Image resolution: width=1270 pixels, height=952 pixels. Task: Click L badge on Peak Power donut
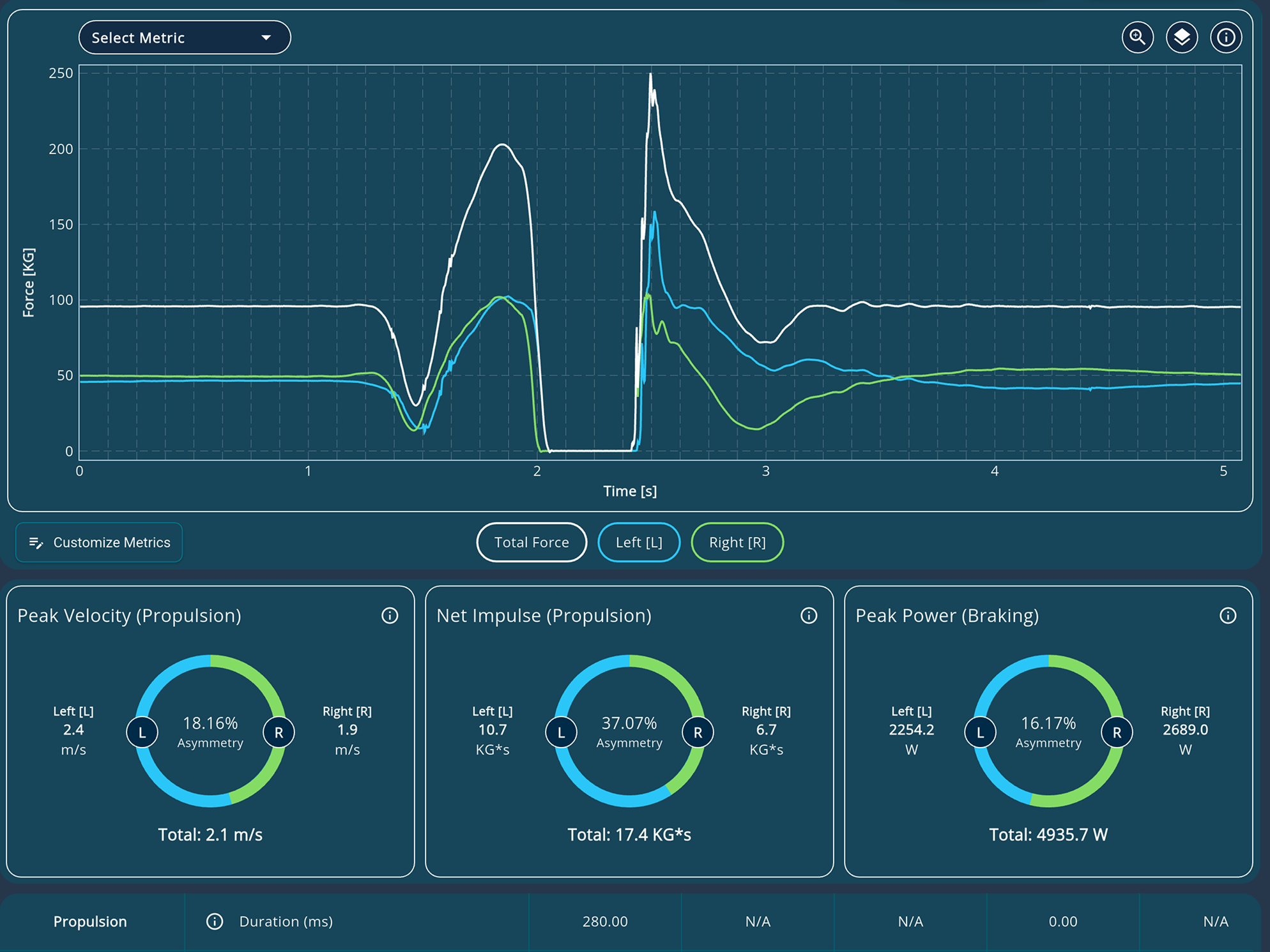coord(981,732)
